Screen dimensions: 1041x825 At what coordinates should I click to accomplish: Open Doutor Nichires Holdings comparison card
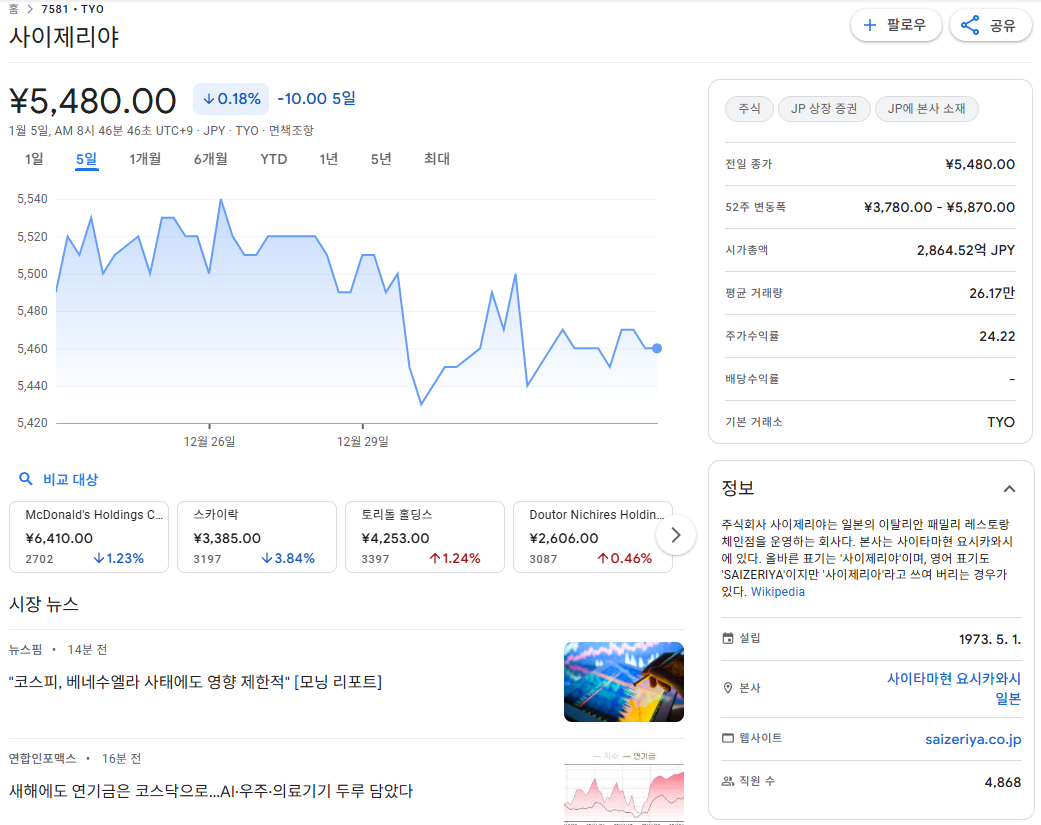(593, 536)
